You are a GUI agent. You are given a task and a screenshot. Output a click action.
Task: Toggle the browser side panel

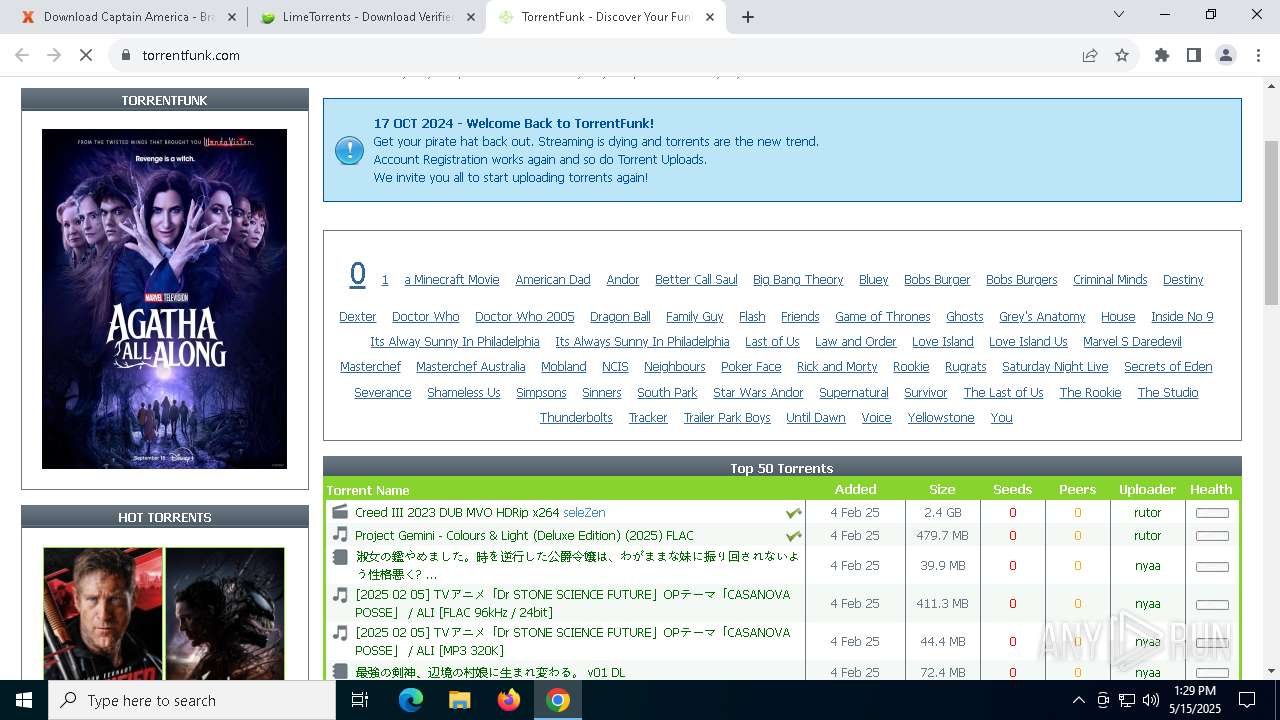pyautogui.click(x=1194, y=55)
